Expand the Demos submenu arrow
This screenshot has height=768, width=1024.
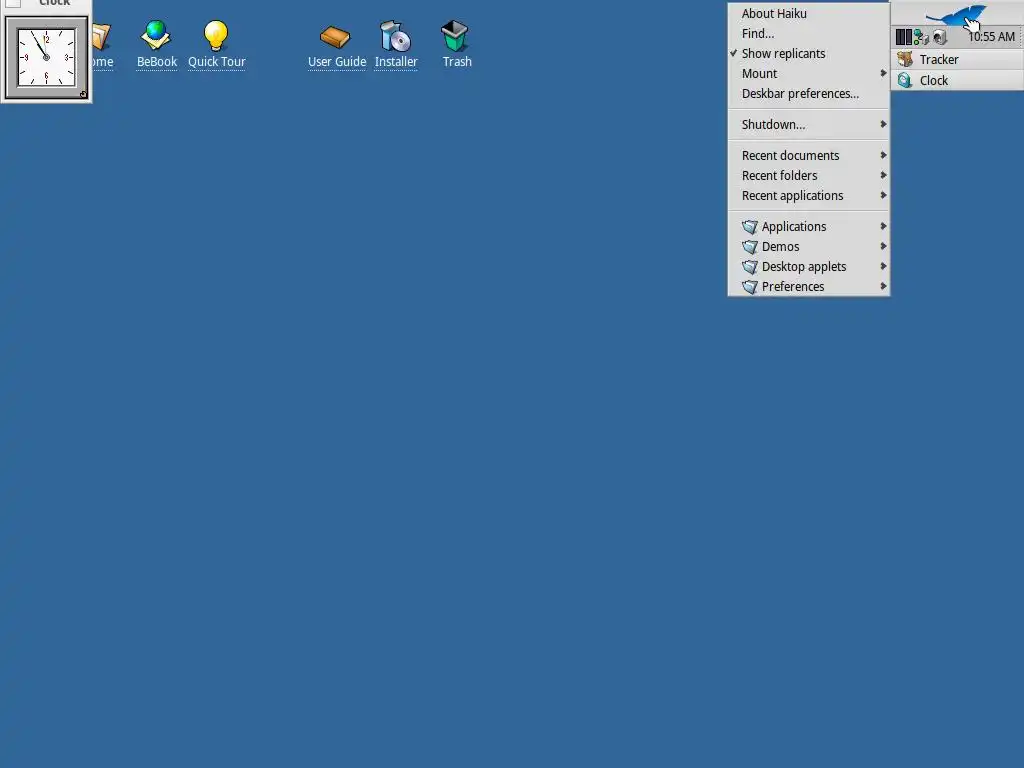pos(883,246)
